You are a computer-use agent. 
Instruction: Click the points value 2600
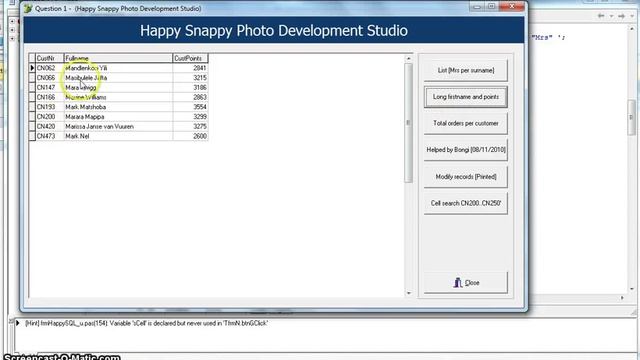coord(200,136)
